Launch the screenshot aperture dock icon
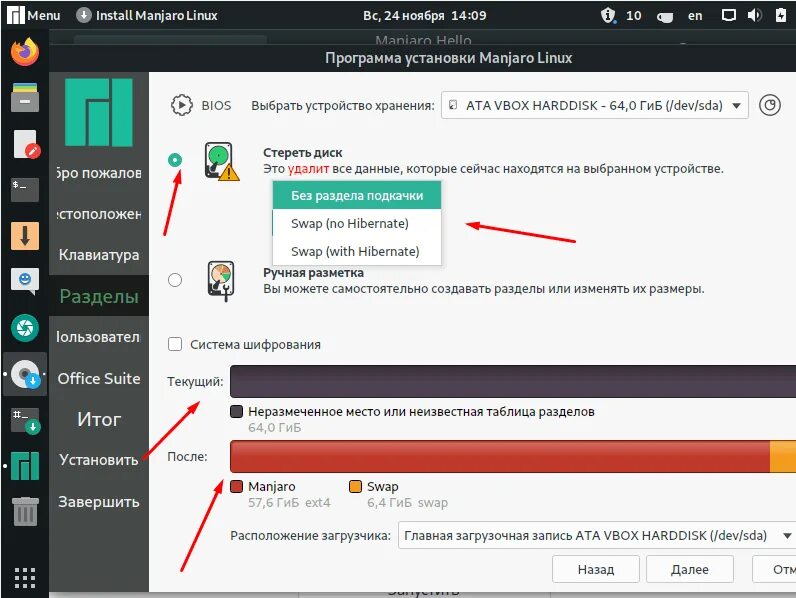Image resolution: width=796 pixels, height=598 pixels. (25, 328)
